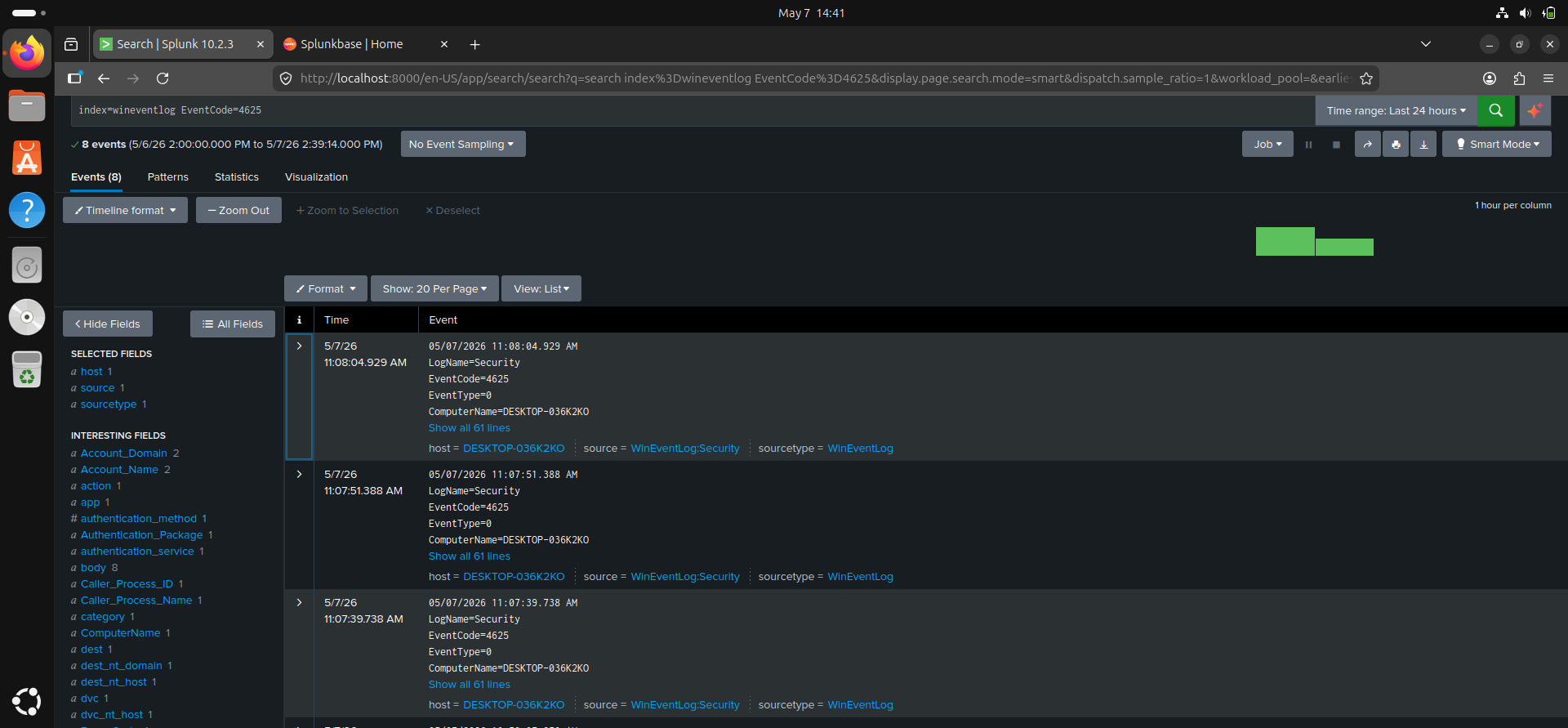Bookmark this page with the star icon
This screenshot has width=1568, height=728.
pyautogui.click(x=1366, y=78)
